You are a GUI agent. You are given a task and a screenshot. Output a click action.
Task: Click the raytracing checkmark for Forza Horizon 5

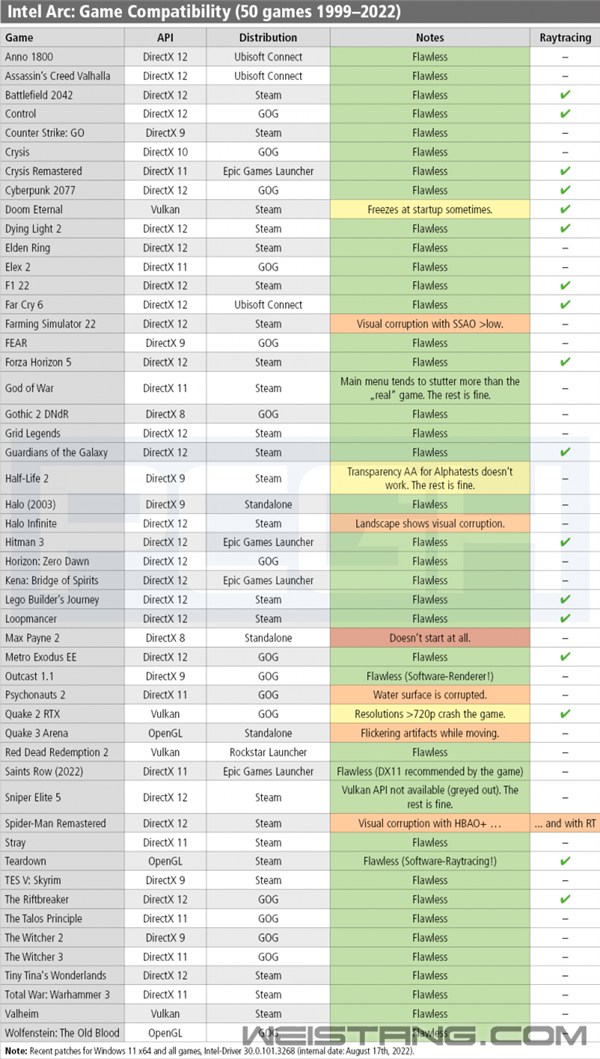565,362
